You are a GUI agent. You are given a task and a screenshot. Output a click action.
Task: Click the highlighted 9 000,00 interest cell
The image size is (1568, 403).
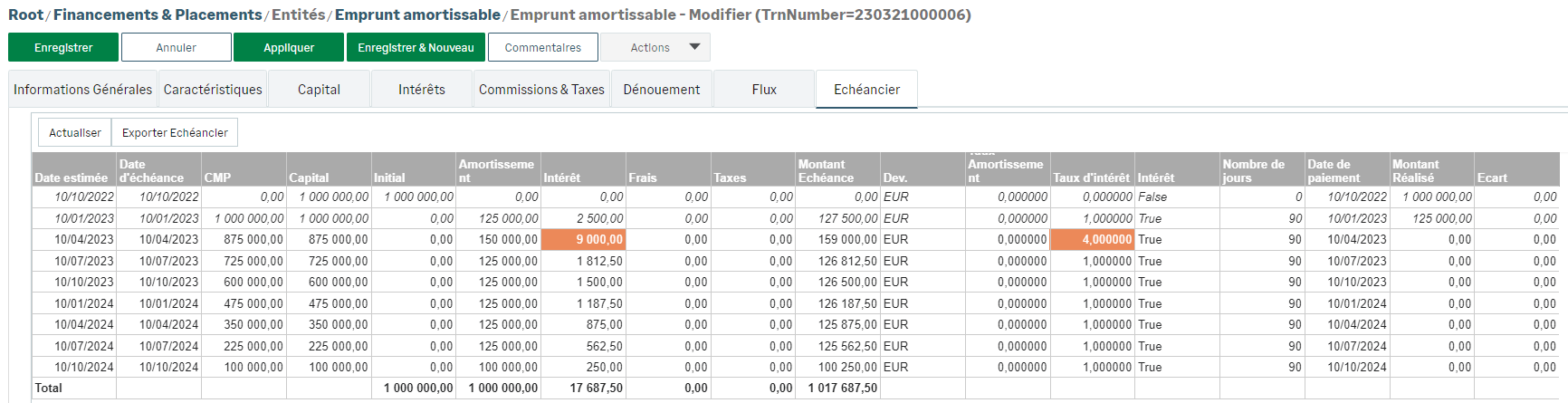pyautogui.click(x=583, y=240)
